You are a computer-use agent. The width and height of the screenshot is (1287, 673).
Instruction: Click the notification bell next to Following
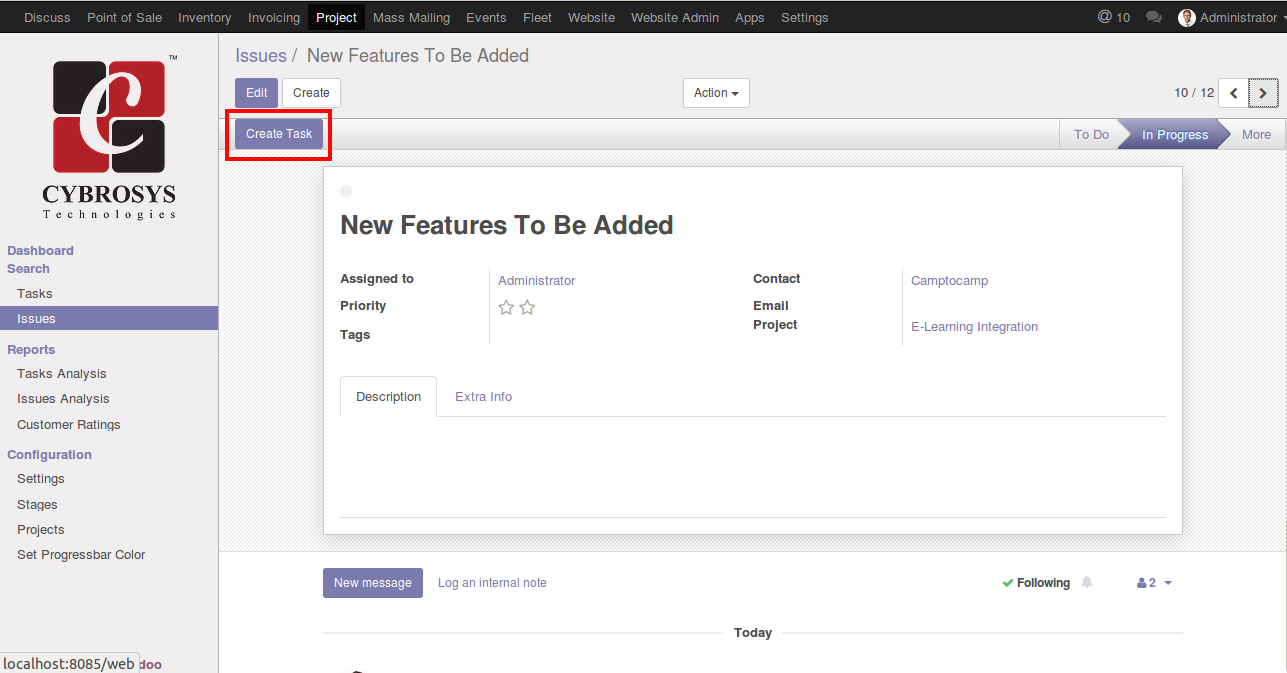(x=1087, y=582)
